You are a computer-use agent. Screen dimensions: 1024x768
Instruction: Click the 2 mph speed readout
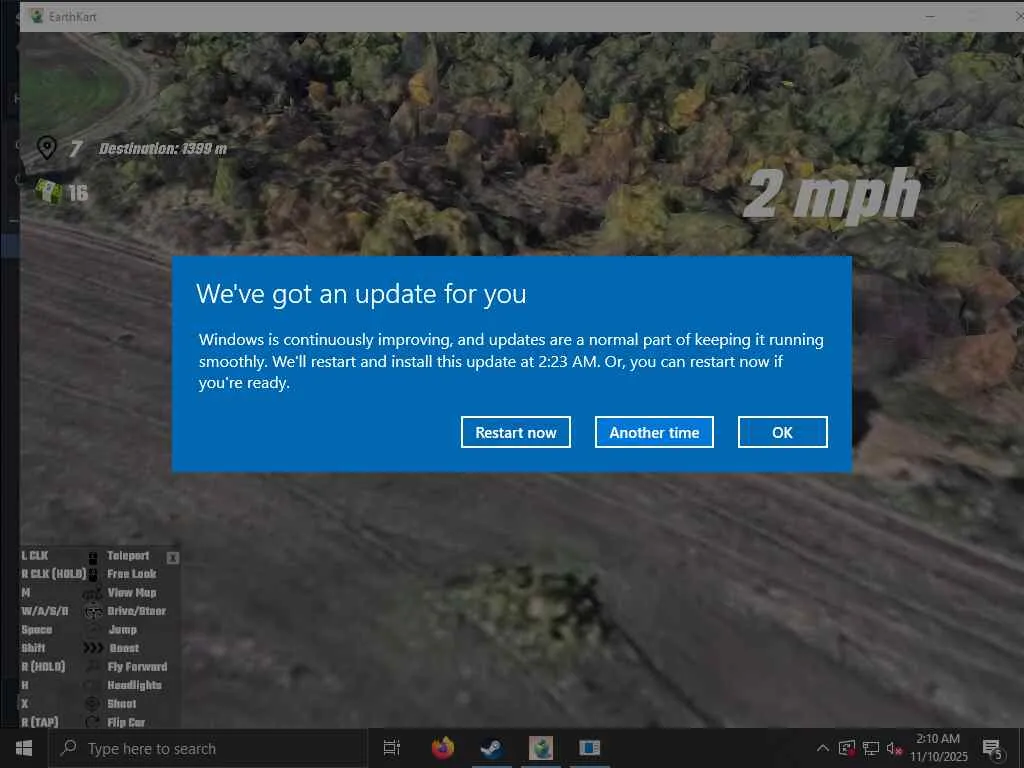point(831,194)
